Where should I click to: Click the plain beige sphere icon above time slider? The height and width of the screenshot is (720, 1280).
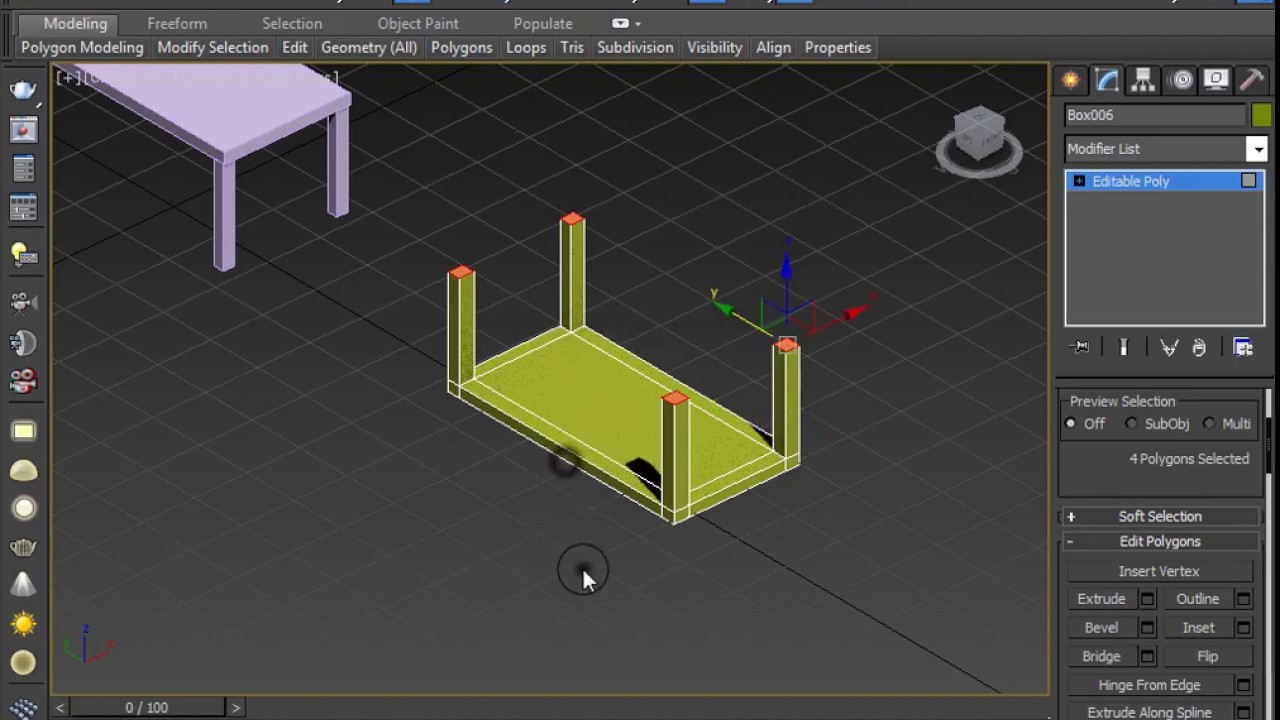coord(23,663)
